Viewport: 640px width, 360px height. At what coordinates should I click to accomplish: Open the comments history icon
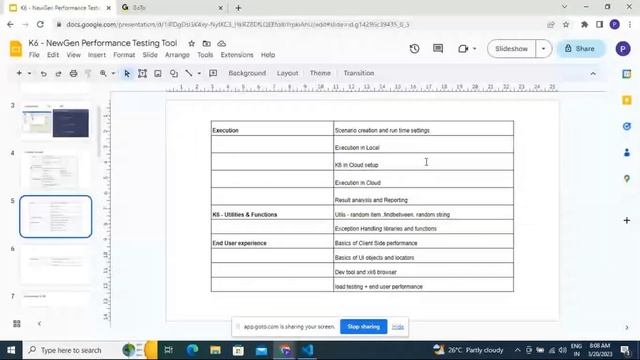click(x=438, y=49)
